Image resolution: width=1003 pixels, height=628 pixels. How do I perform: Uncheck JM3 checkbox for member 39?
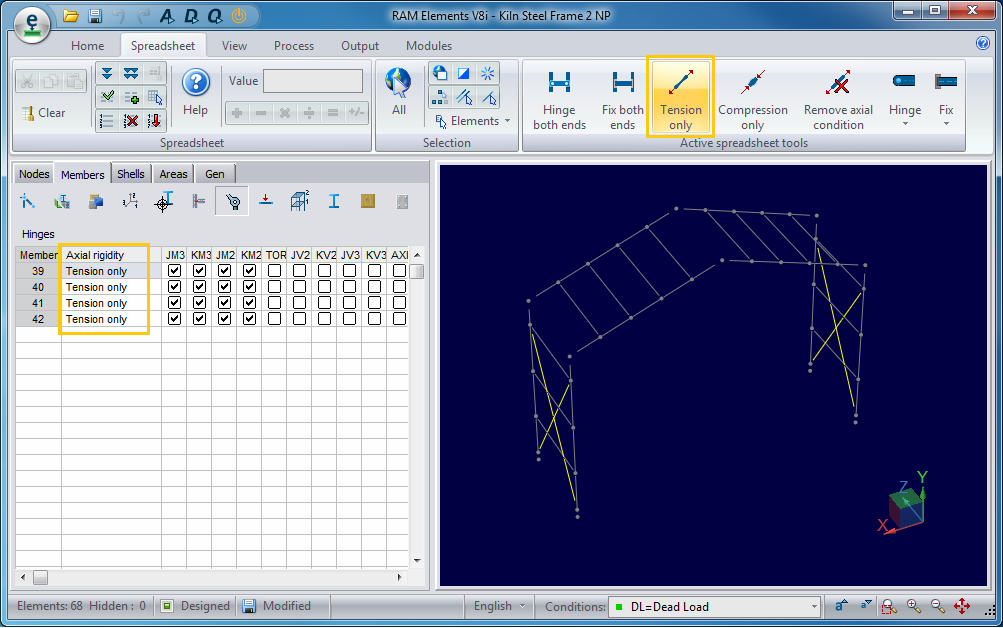tap(175, 271)
